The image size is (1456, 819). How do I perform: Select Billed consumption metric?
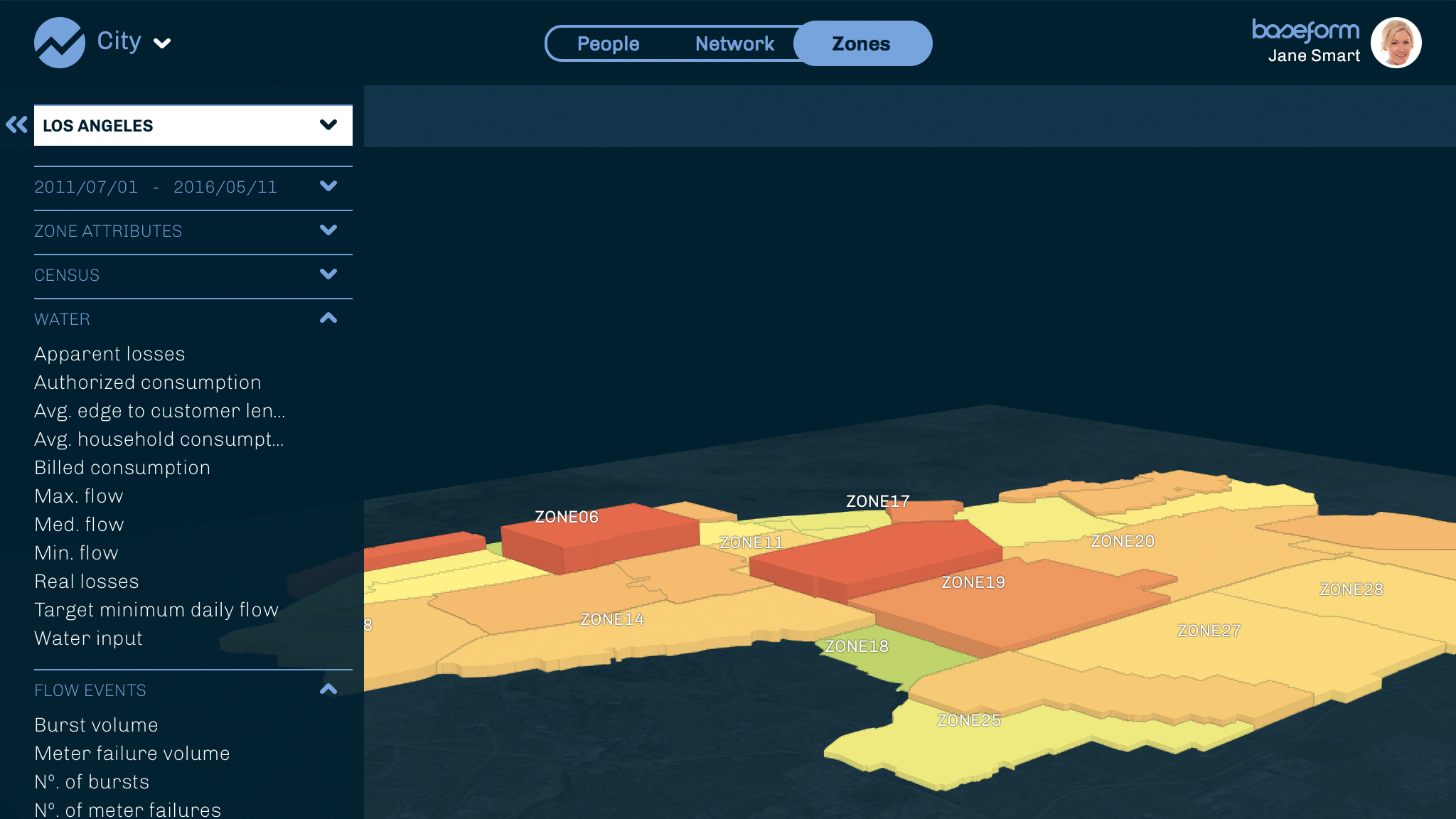point(122,468)
